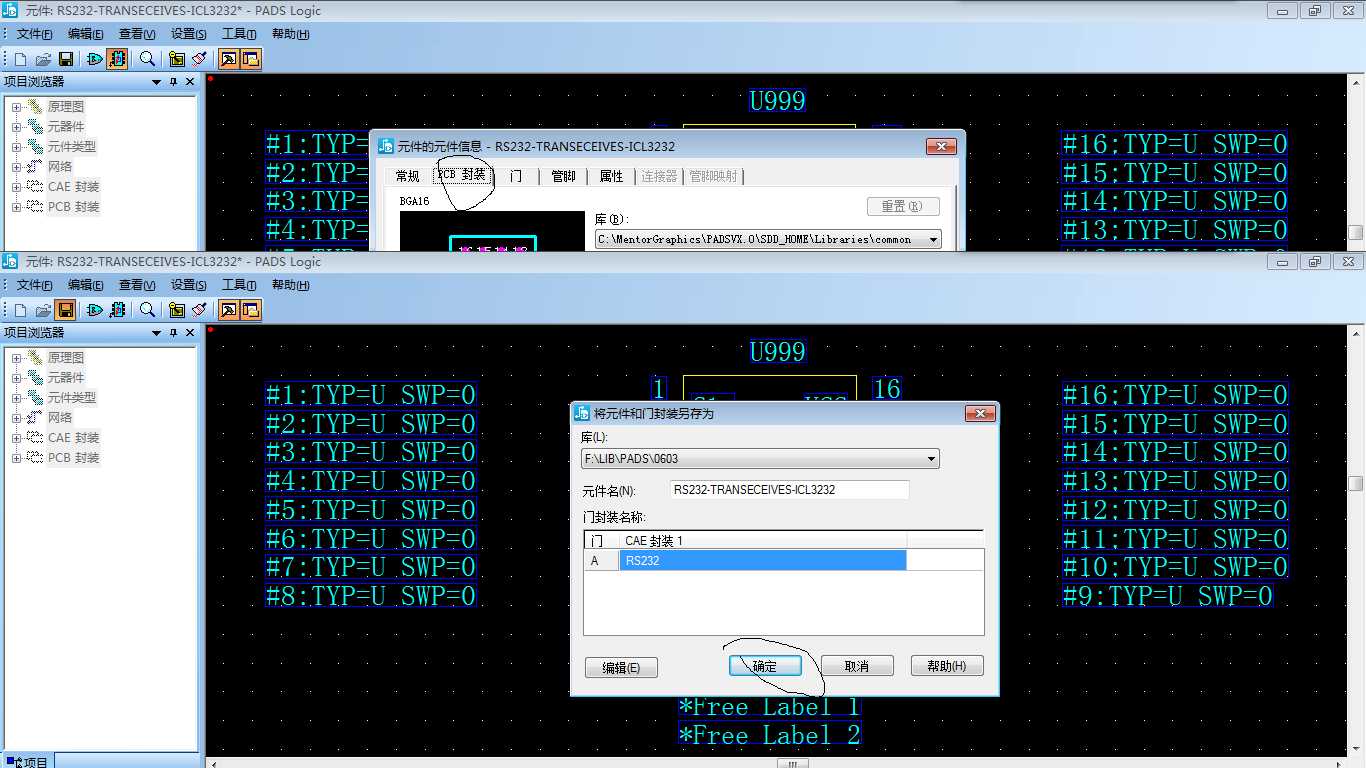Click 帮助(H) button in save-as dialog
This screenshot has width=1366, height=768.
[x=947, y=666]
